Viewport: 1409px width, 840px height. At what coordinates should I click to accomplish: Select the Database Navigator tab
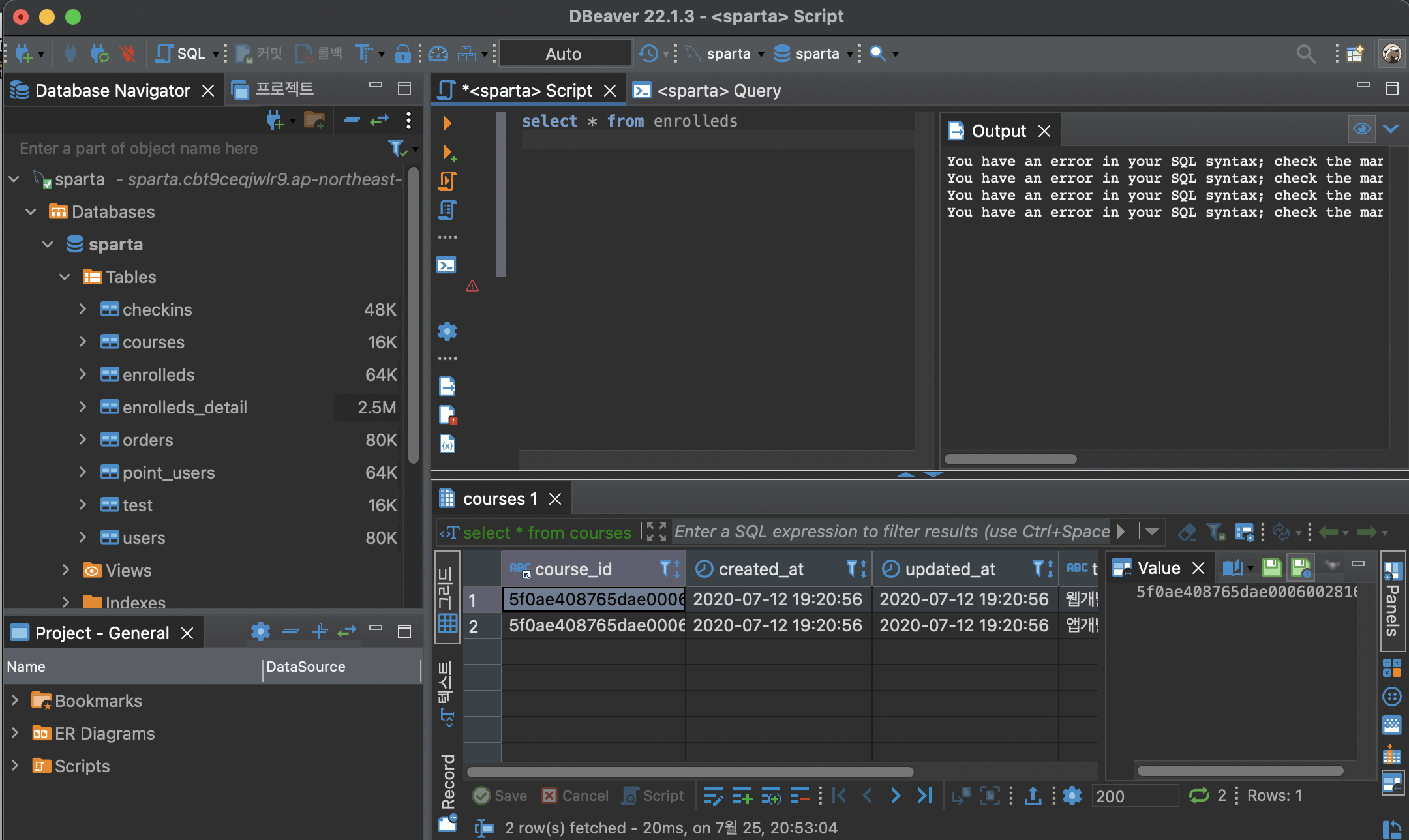(x=112, y=91)
